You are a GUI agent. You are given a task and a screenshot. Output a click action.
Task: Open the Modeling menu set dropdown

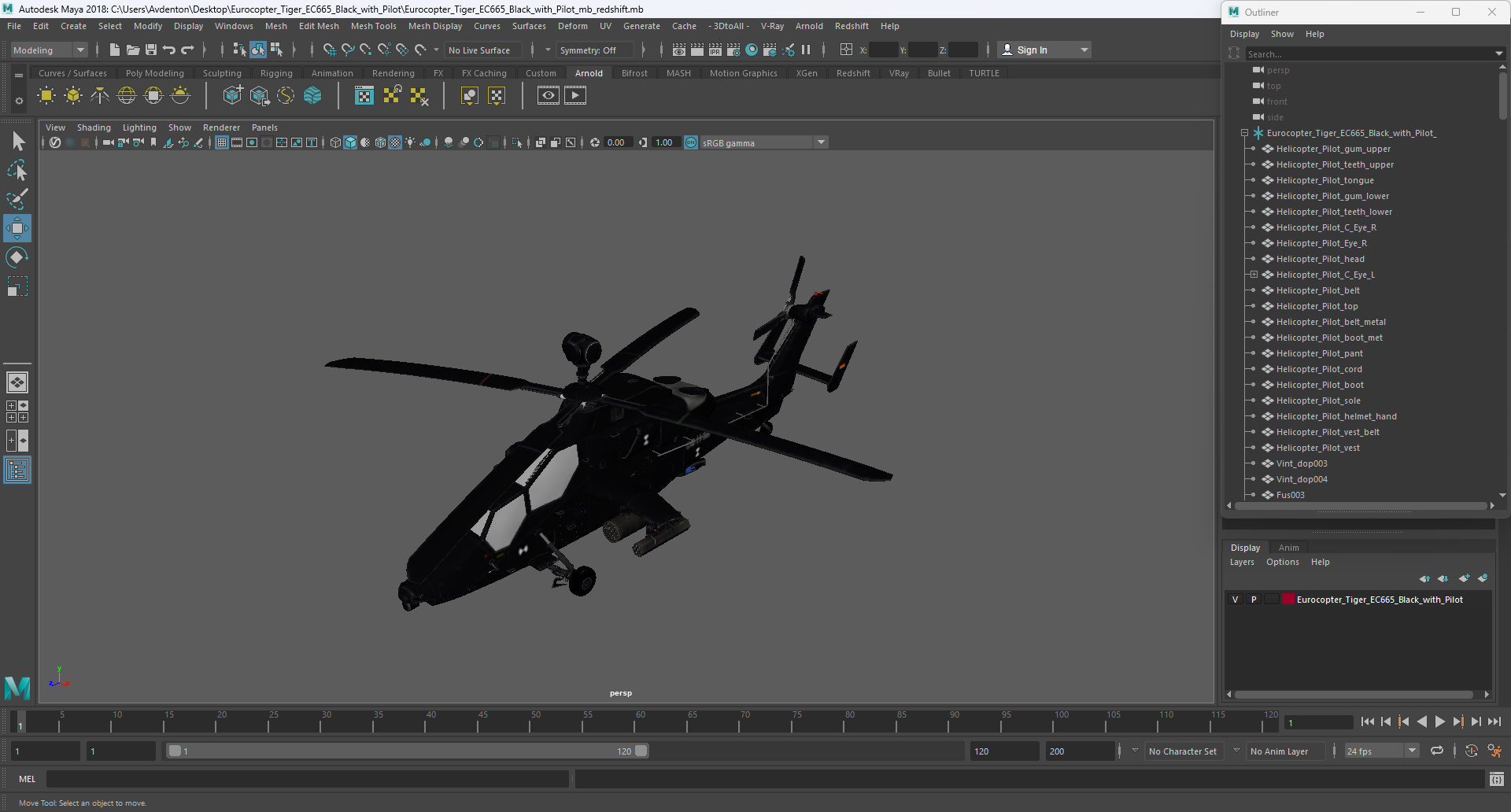[49, 50]
